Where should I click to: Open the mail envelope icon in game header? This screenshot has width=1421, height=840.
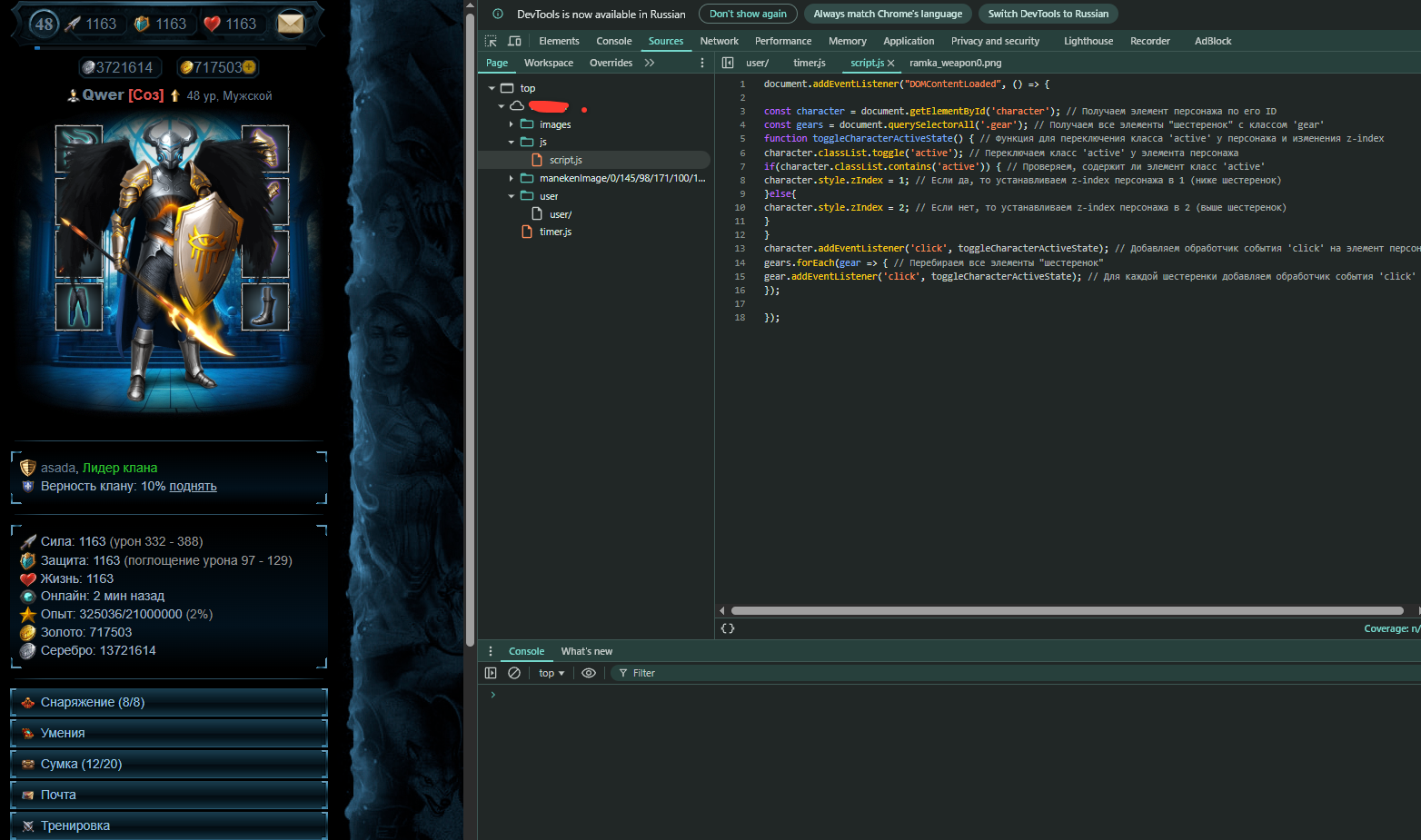pos(291,24)
